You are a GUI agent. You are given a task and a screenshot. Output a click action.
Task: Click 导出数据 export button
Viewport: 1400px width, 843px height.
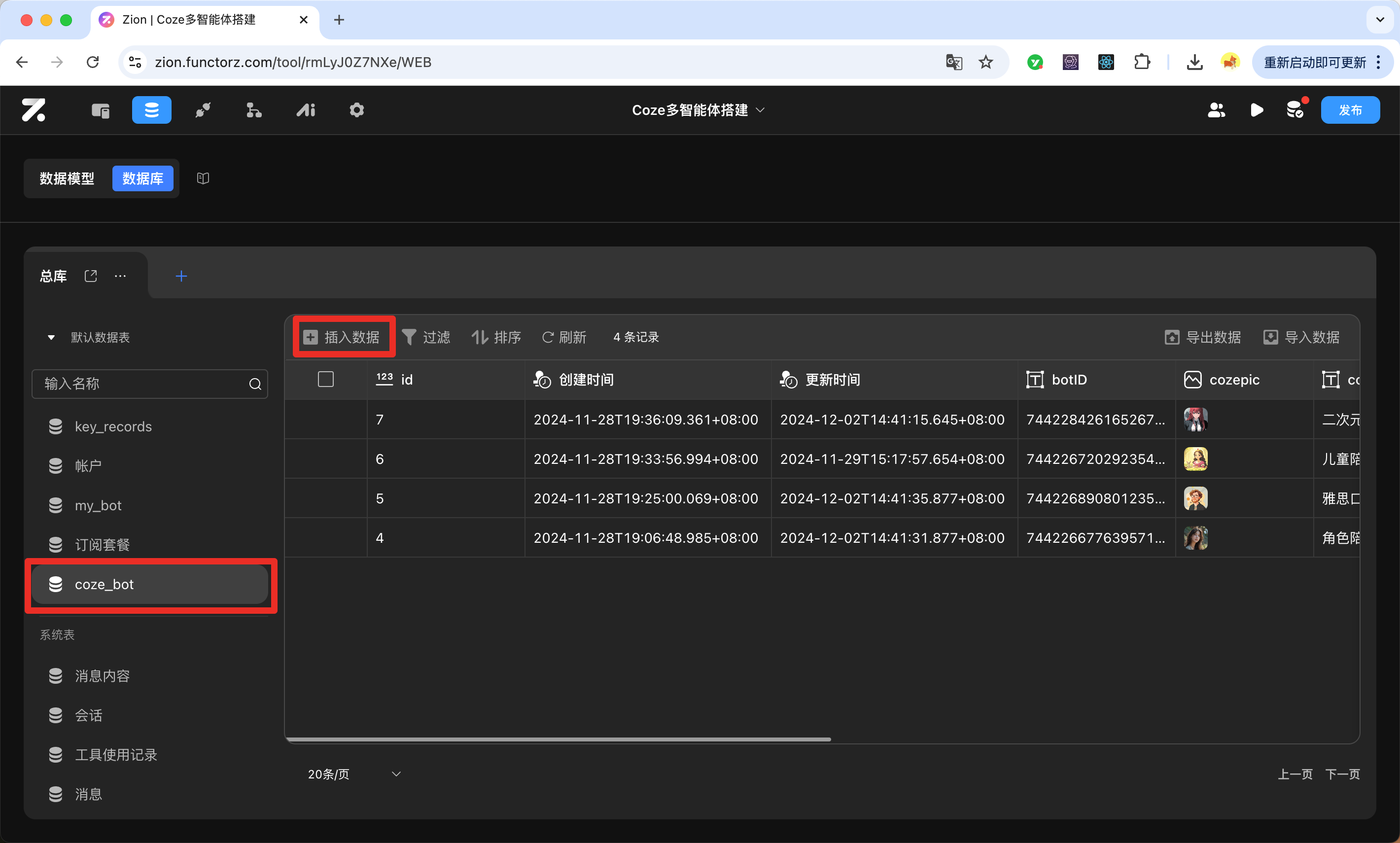click(1202, 337)
